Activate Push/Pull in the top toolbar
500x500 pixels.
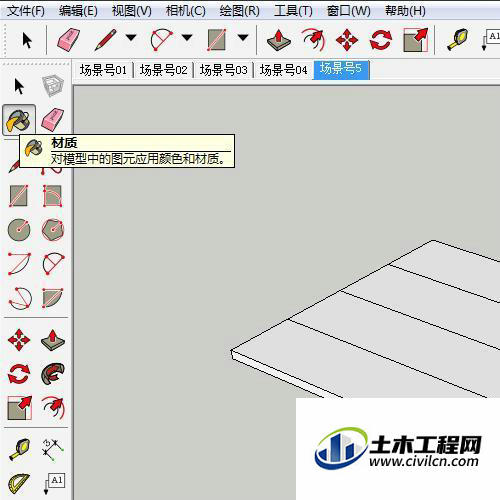pos(279,40)
